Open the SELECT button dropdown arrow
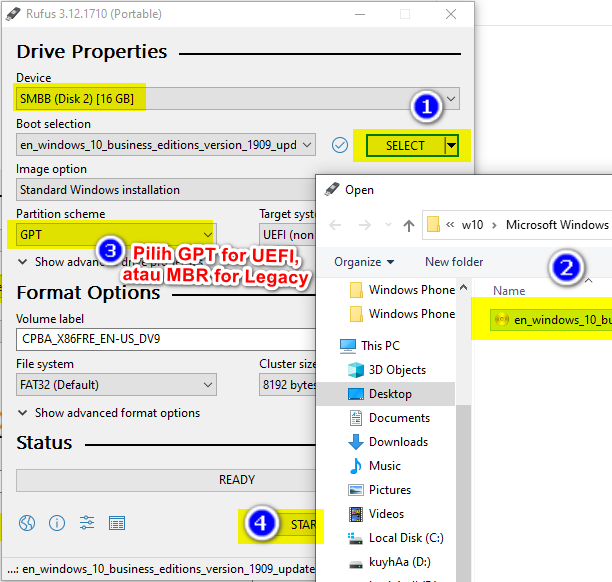The height and width of the screenshot is (582, 612). (x=451, y=146)
